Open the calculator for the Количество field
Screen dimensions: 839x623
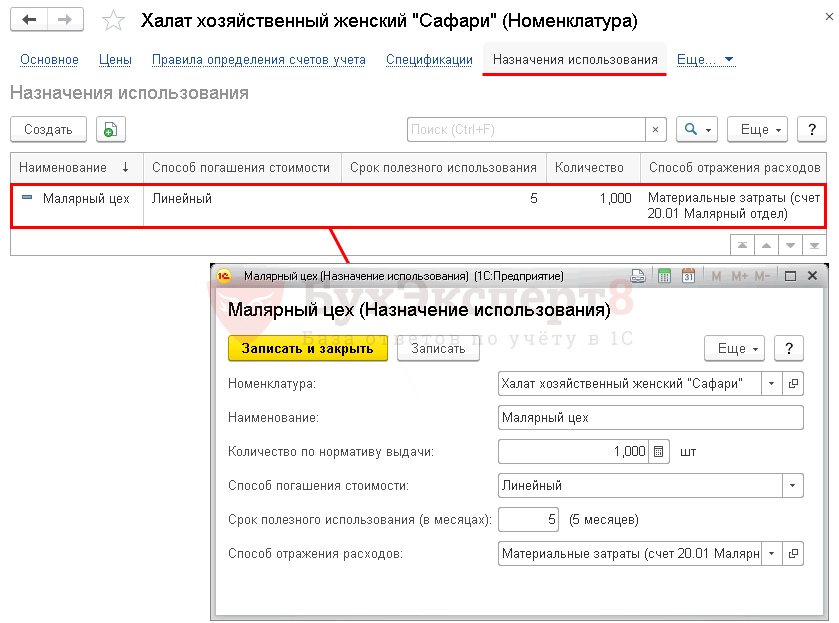658,451
